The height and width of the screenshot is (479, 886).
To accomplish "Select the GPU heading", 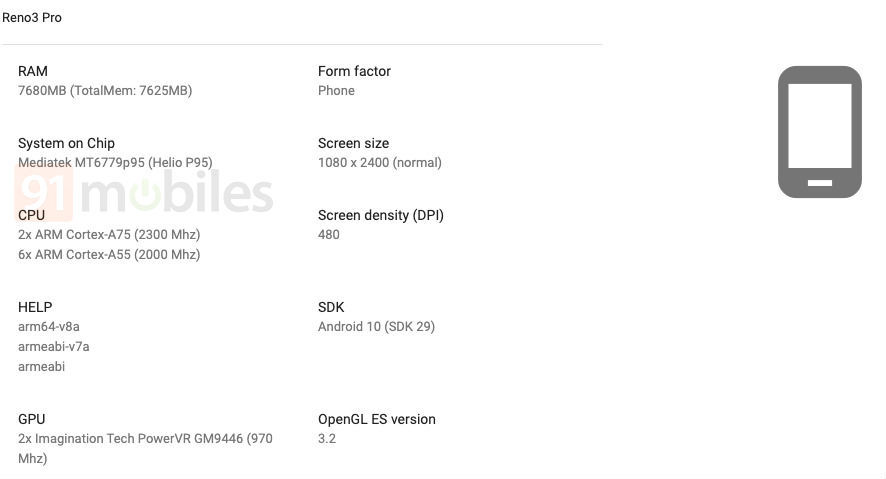I will click(32, 419).
